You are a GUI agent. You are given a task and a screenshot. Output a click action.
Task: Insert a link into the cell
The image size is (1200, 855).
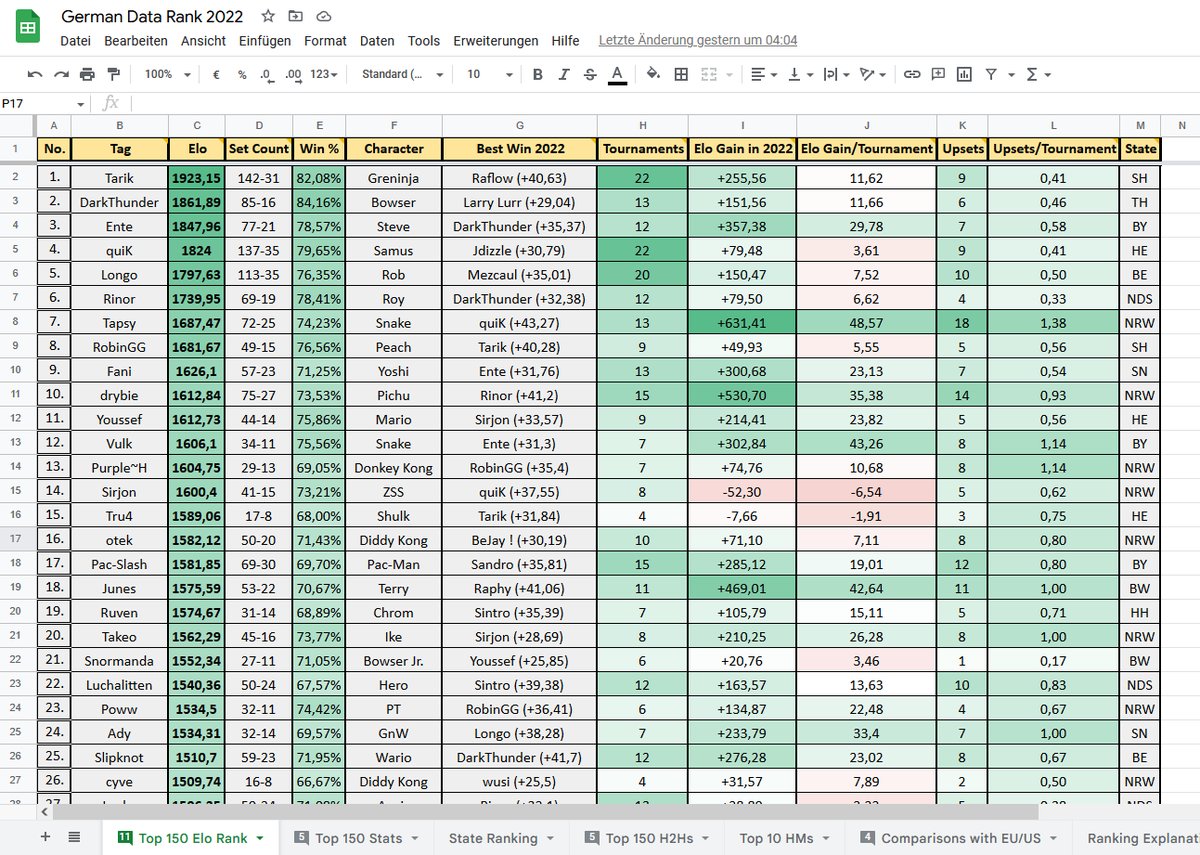pyautogui.click(x=912, y=74)
